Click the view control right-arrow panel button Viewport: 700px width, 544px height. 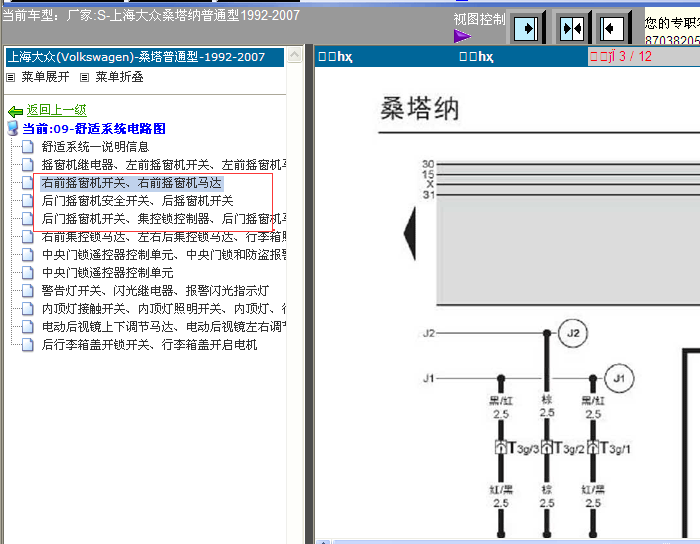pos(526,29)
